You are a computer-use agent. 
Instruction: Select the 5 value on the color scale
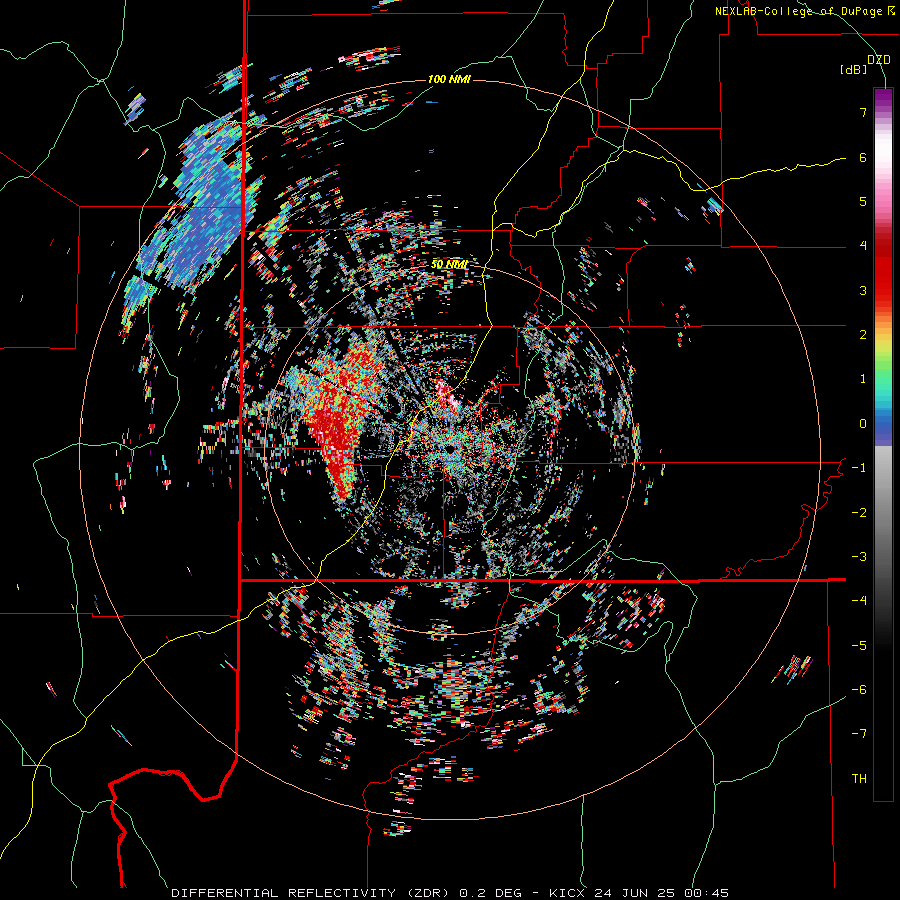(x=863, y=201)
